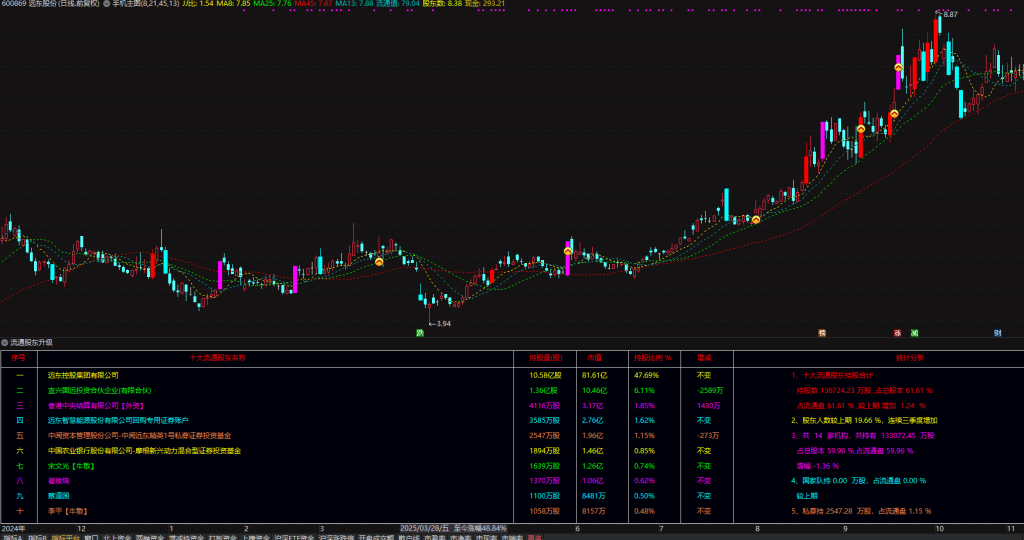Click the 增减 column header

704,356
